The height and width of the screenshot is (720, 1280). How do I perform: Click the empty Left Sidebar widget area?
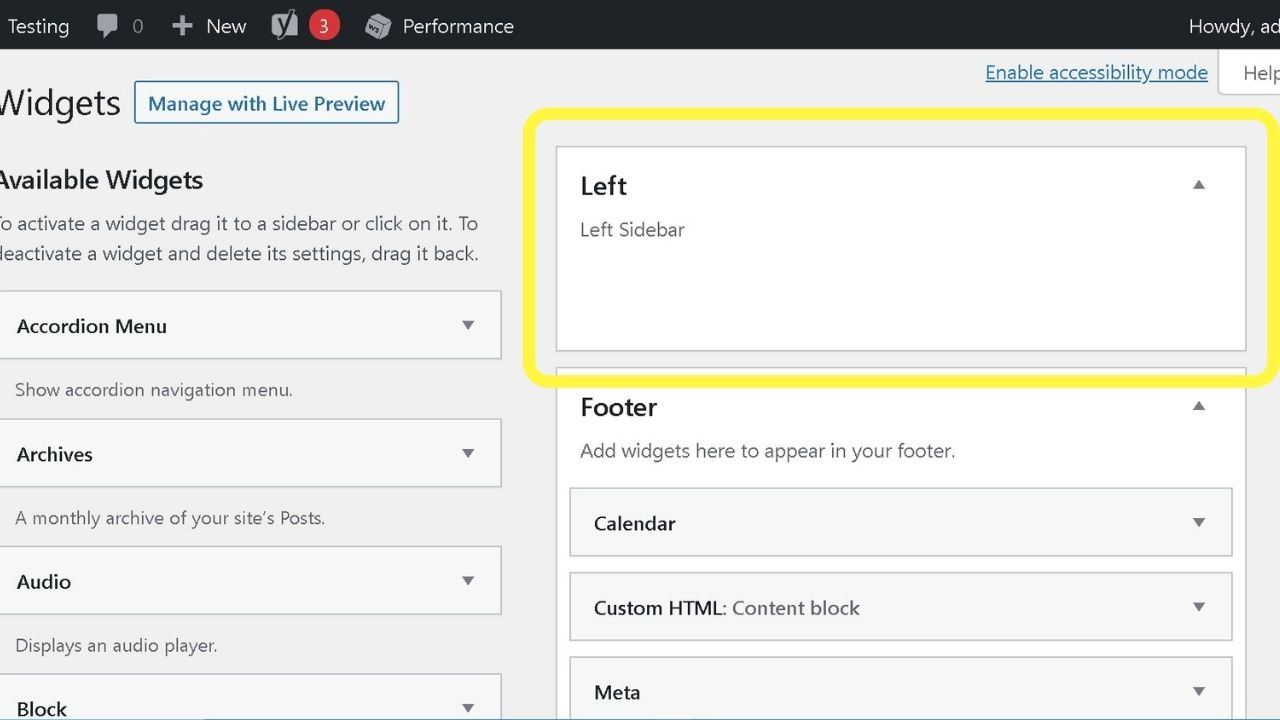coord(900,295)
